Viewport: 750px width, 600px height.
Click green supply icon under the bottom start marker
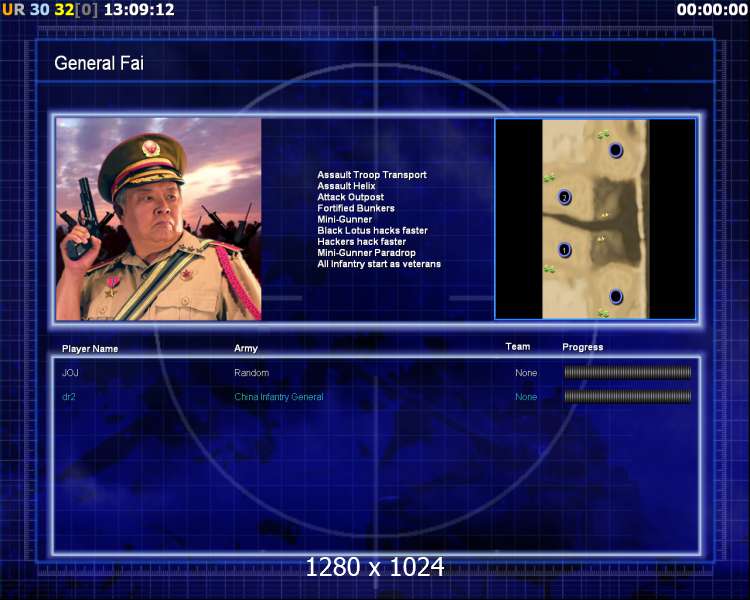coord(604,313)
